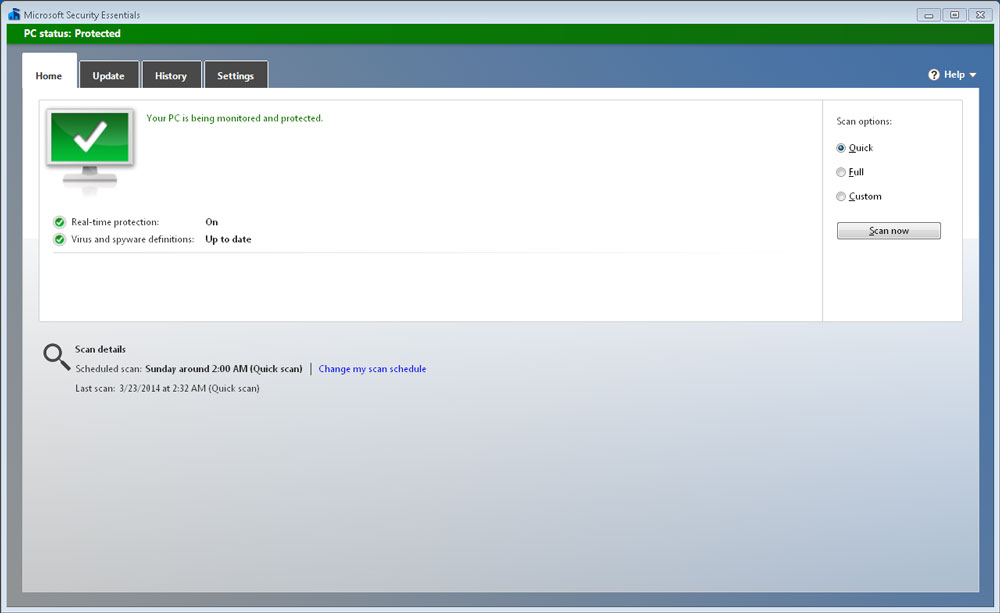Viewport: 1000px width, 613px height.
Task: Click the Microsoft Security Essentials title bar icon
Action: (x=14, y=14)
